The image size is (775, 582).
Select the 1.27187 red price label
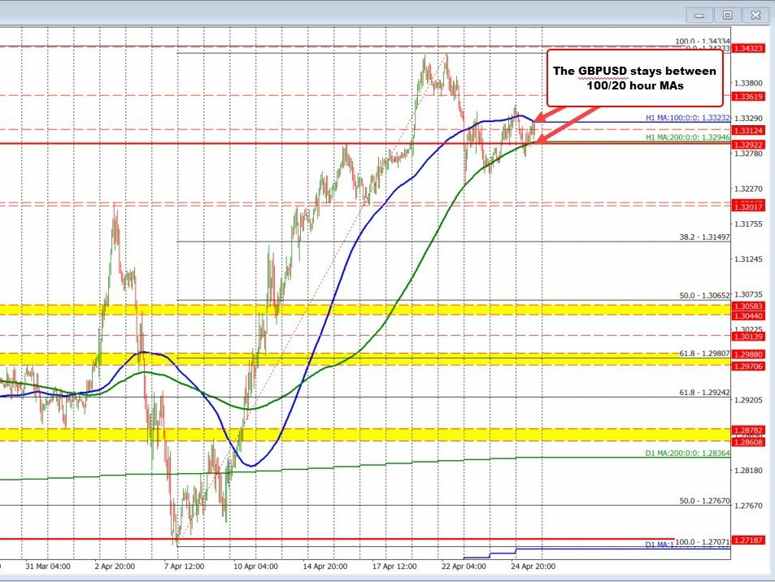748,540
